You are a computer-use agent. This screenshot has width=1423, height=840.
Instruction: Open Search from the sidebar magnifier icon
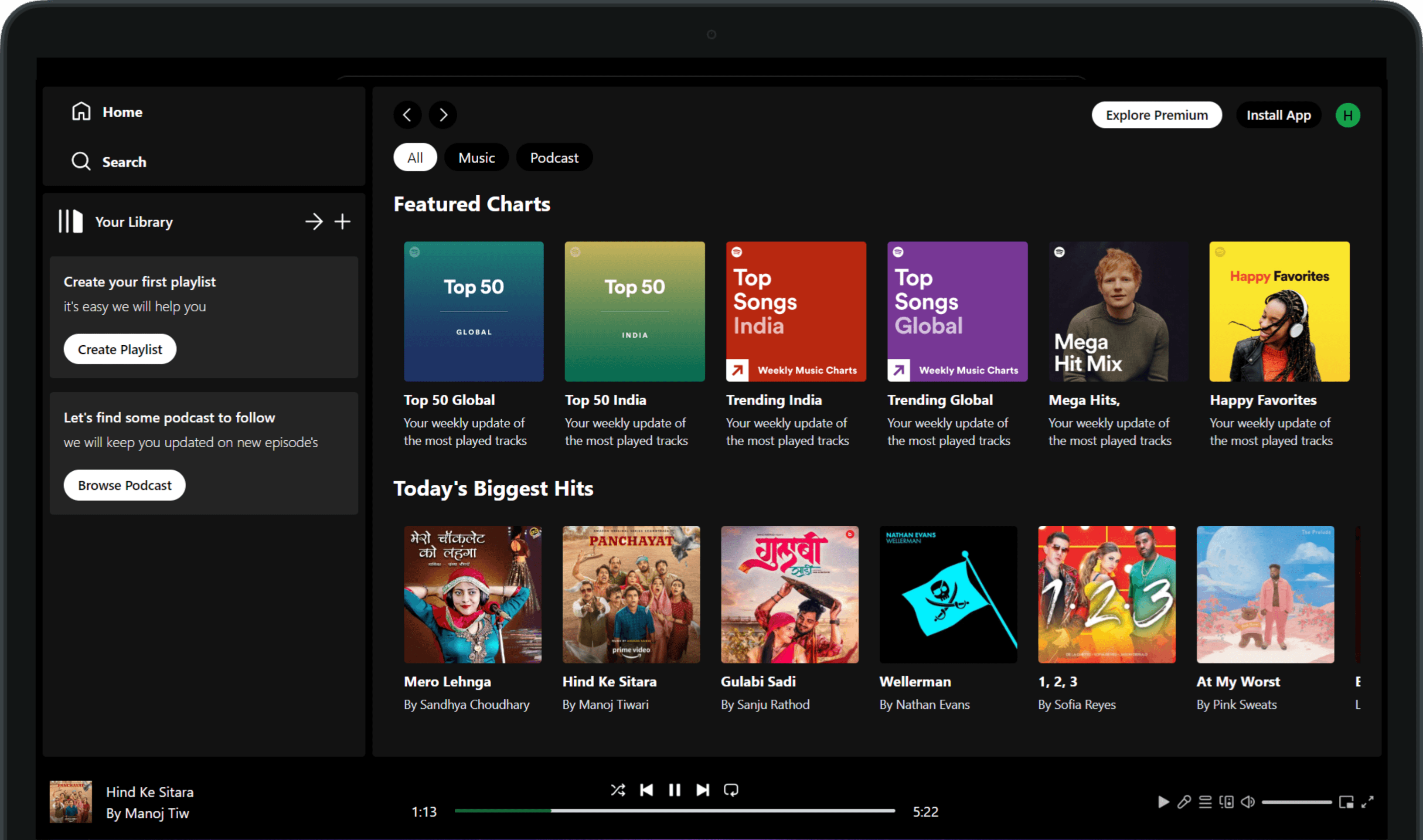pyautogui.click(x=81, y=161)
